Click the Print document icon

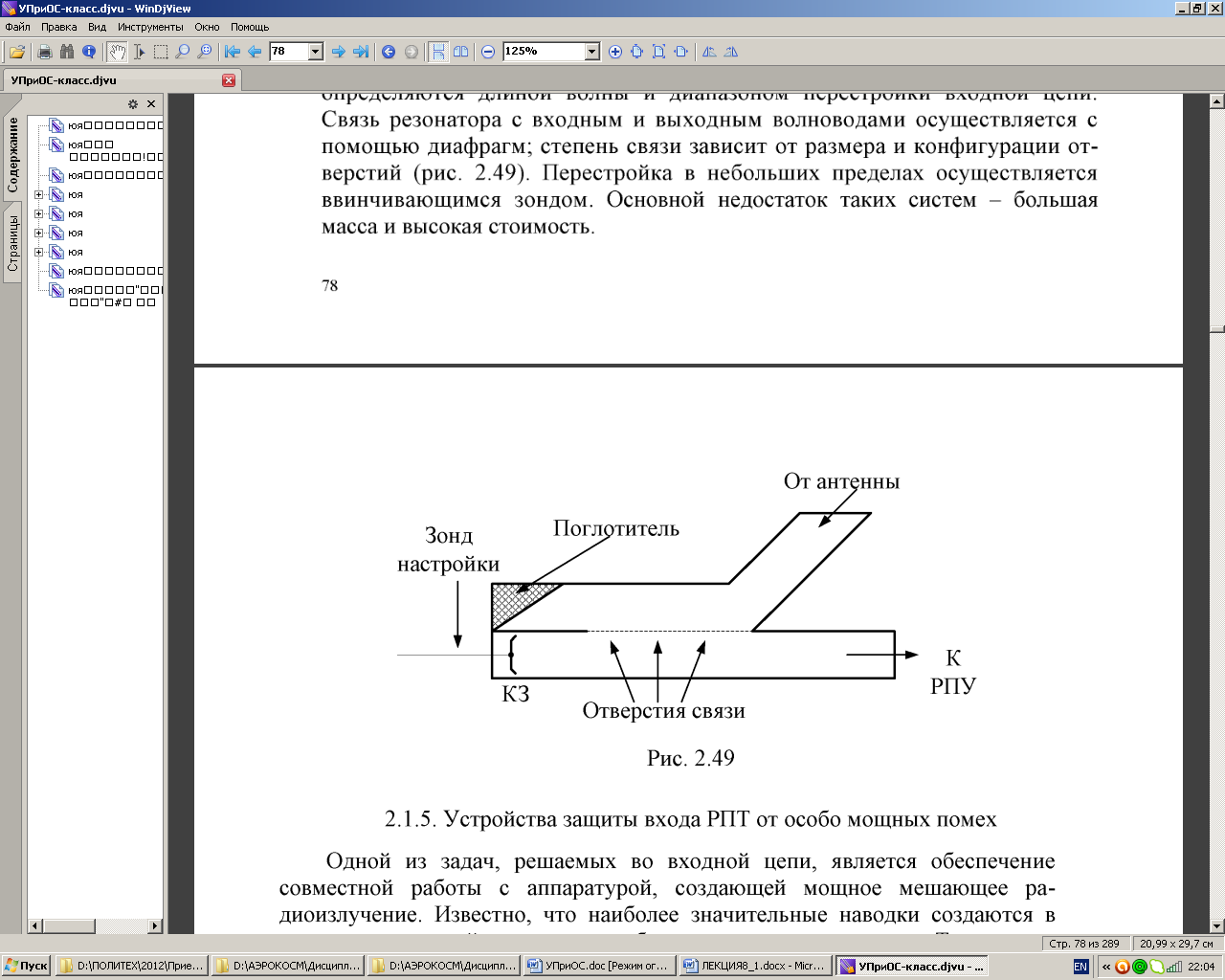tap(44, 52)
